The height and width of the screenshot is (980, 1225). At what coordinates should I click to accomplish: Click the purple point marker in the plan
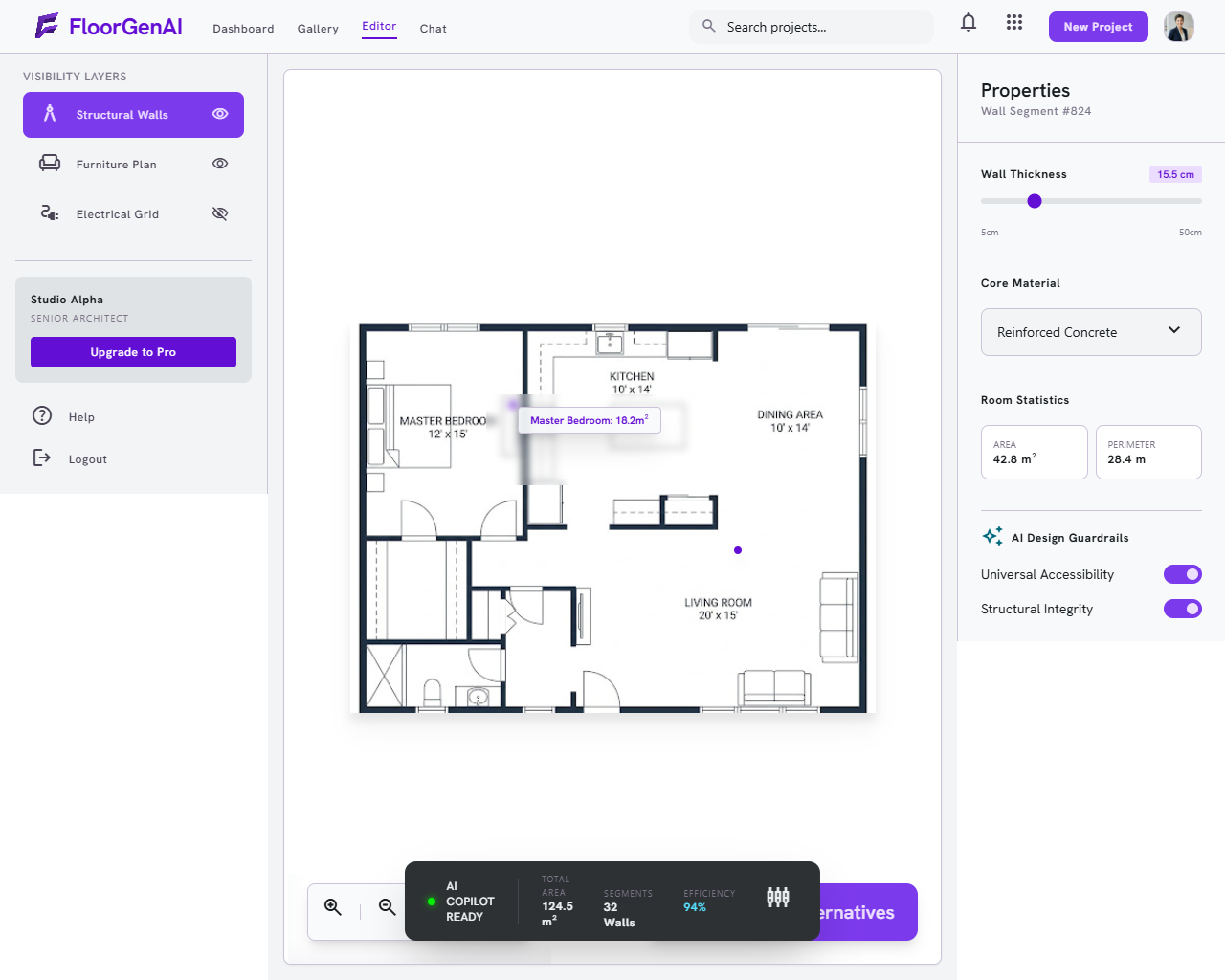coord(738,550)
